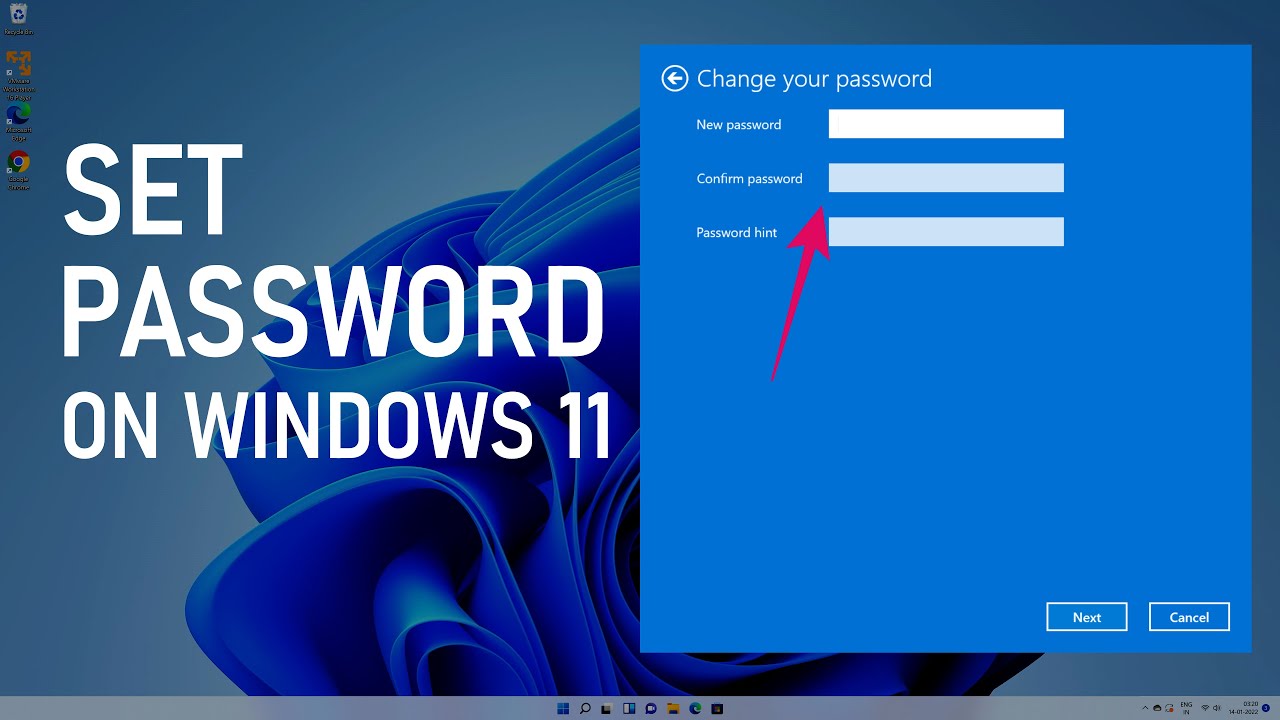Screen dimensions: 1280x720
Task: Open the clock and date flyout
Action: pos(1242,708)
